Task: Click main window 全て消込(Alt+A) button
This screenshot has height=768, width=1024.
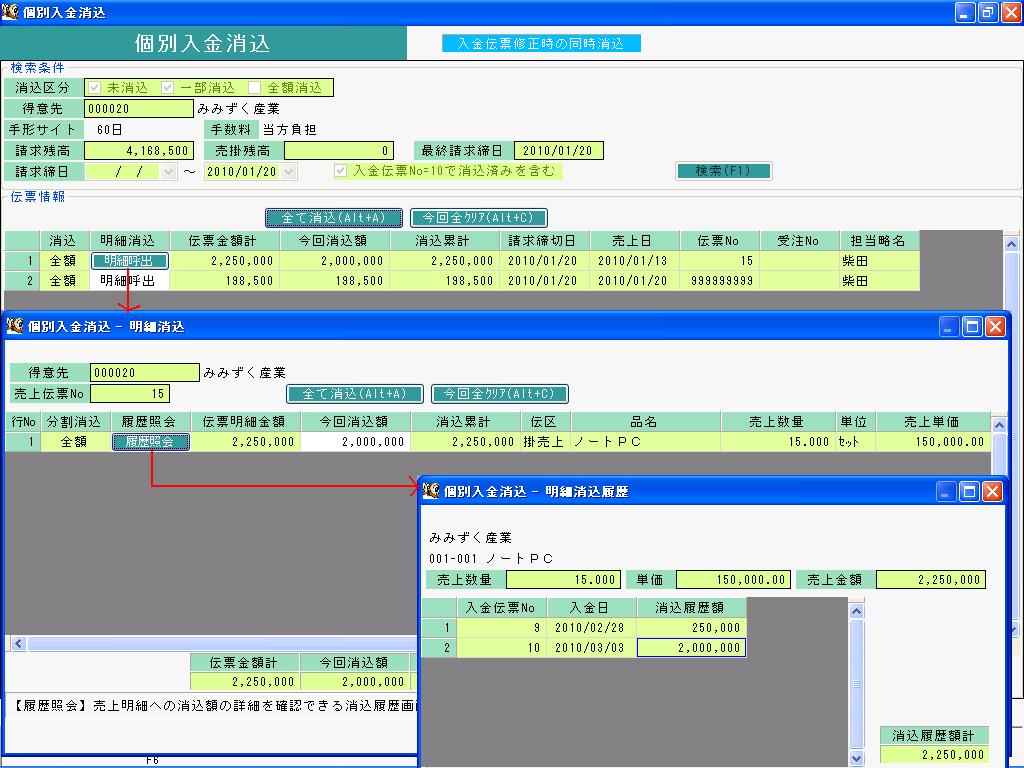Action: (334, 217)
